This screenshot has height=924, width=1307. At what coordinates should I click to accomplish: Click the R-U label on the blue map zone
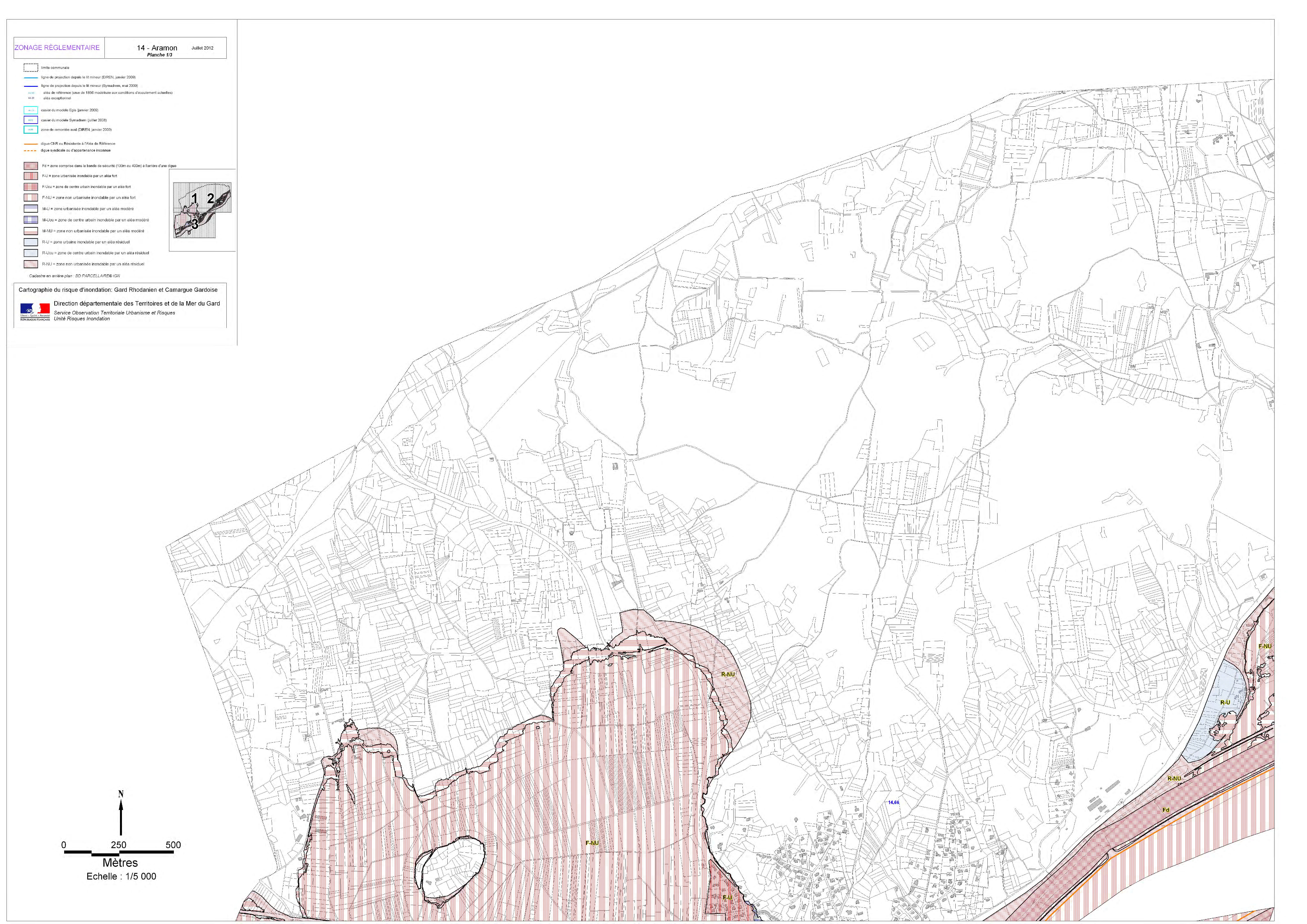pos(1225,703)
